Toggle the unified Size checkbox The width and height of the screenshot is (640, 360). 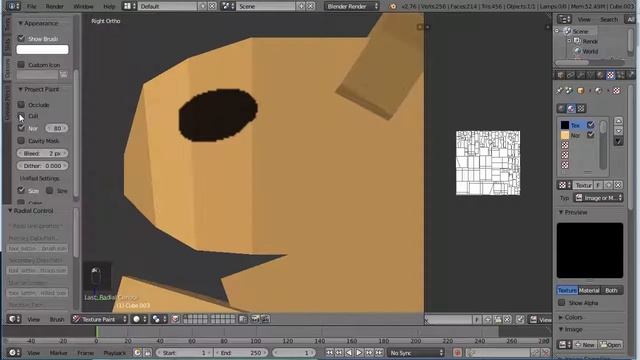click(x=21, y=190)
